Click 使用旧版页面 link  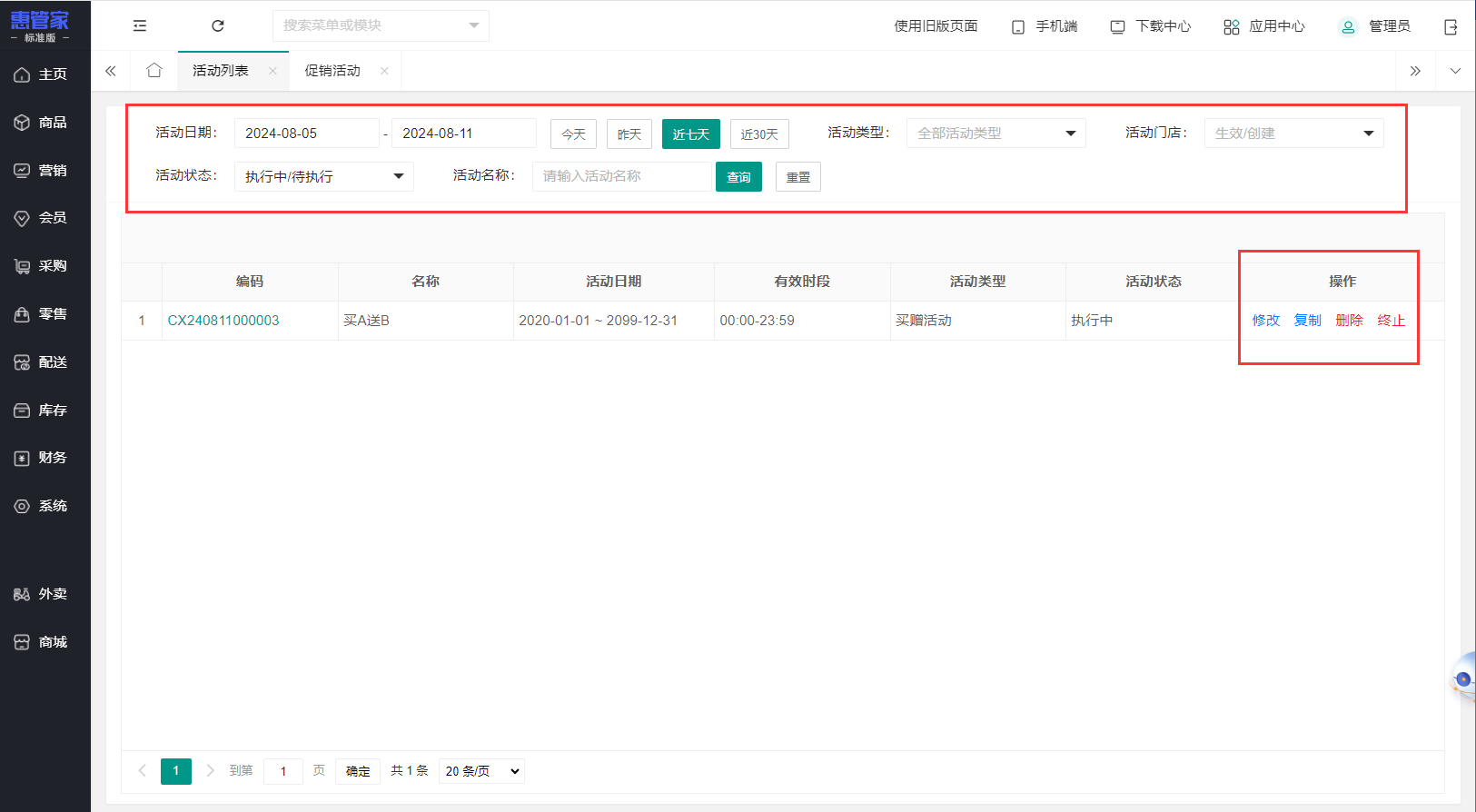(x=936, y=26)
